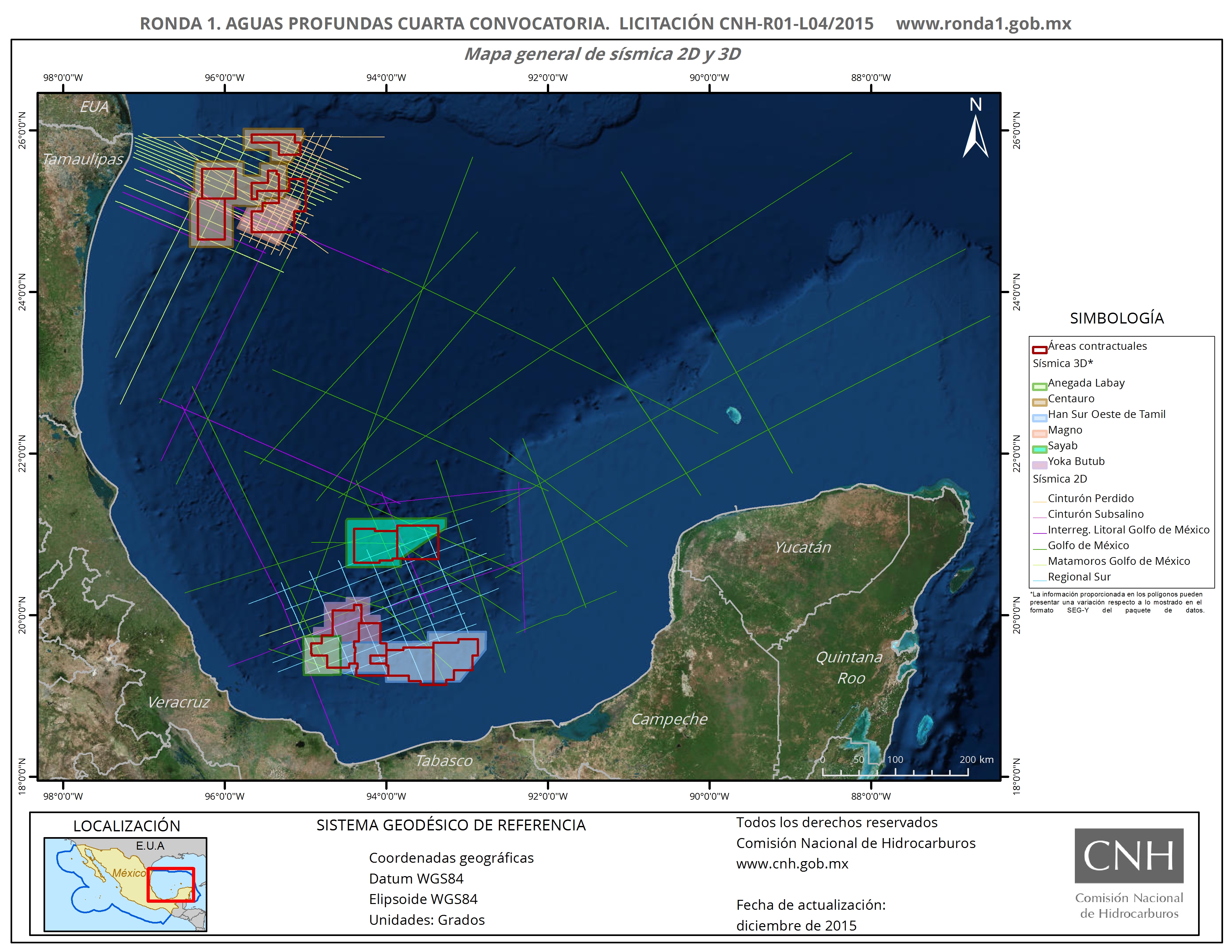The height and width of the screenshot is (952, 1232).
Task: Click the map subtitle Mapa general de sísmica
Action: (x=602, y=54)
